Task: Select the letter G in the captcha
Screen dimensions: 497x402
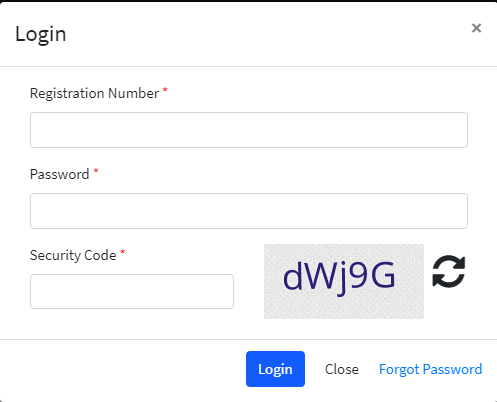Action: 383,275
